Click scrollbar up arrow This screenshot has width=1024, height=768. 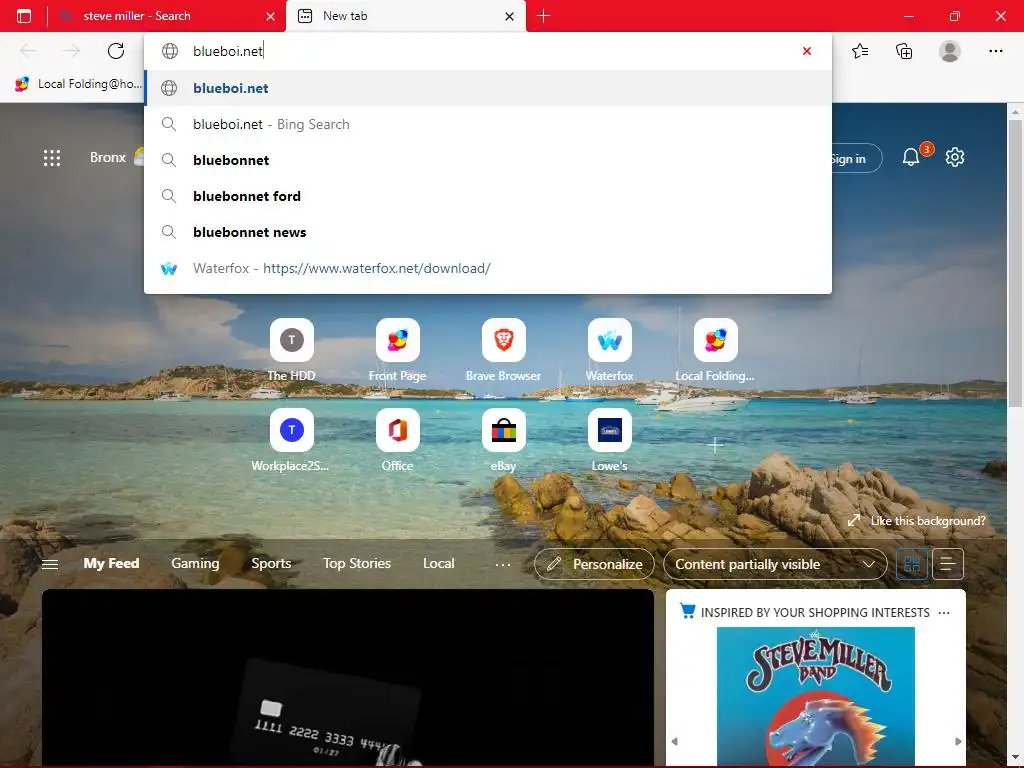coord(1015,112)
